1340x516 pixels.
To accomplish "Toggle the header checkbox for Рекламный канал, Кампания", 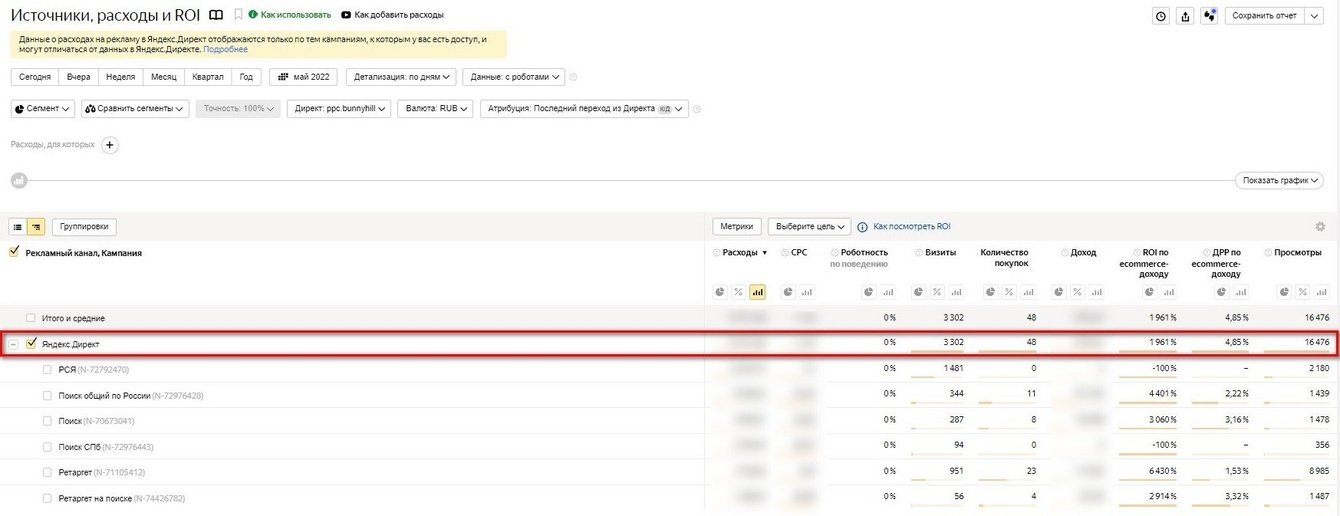I will tap(14, 253).
